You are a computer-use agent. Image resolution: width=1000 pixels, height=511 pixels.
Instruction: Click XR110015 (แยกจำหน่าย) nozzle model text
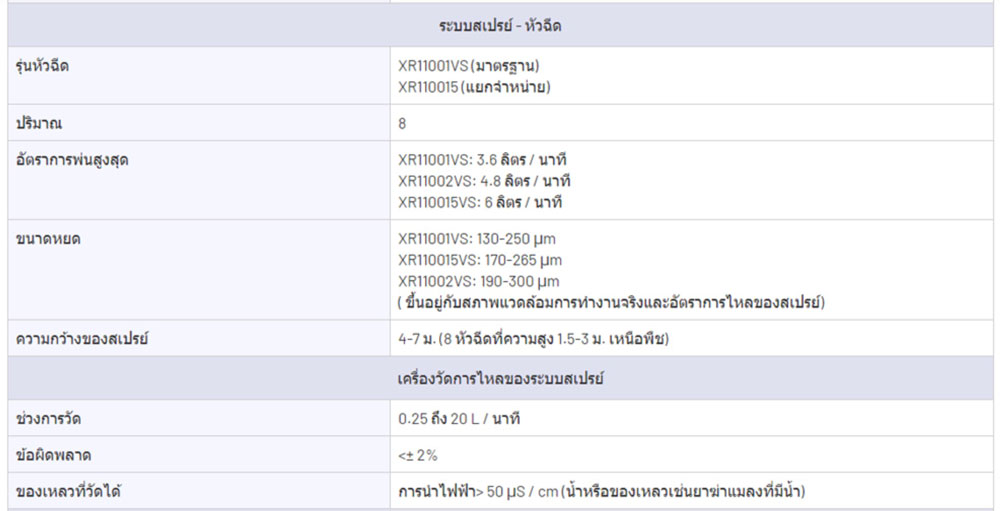tap(474, 87)
